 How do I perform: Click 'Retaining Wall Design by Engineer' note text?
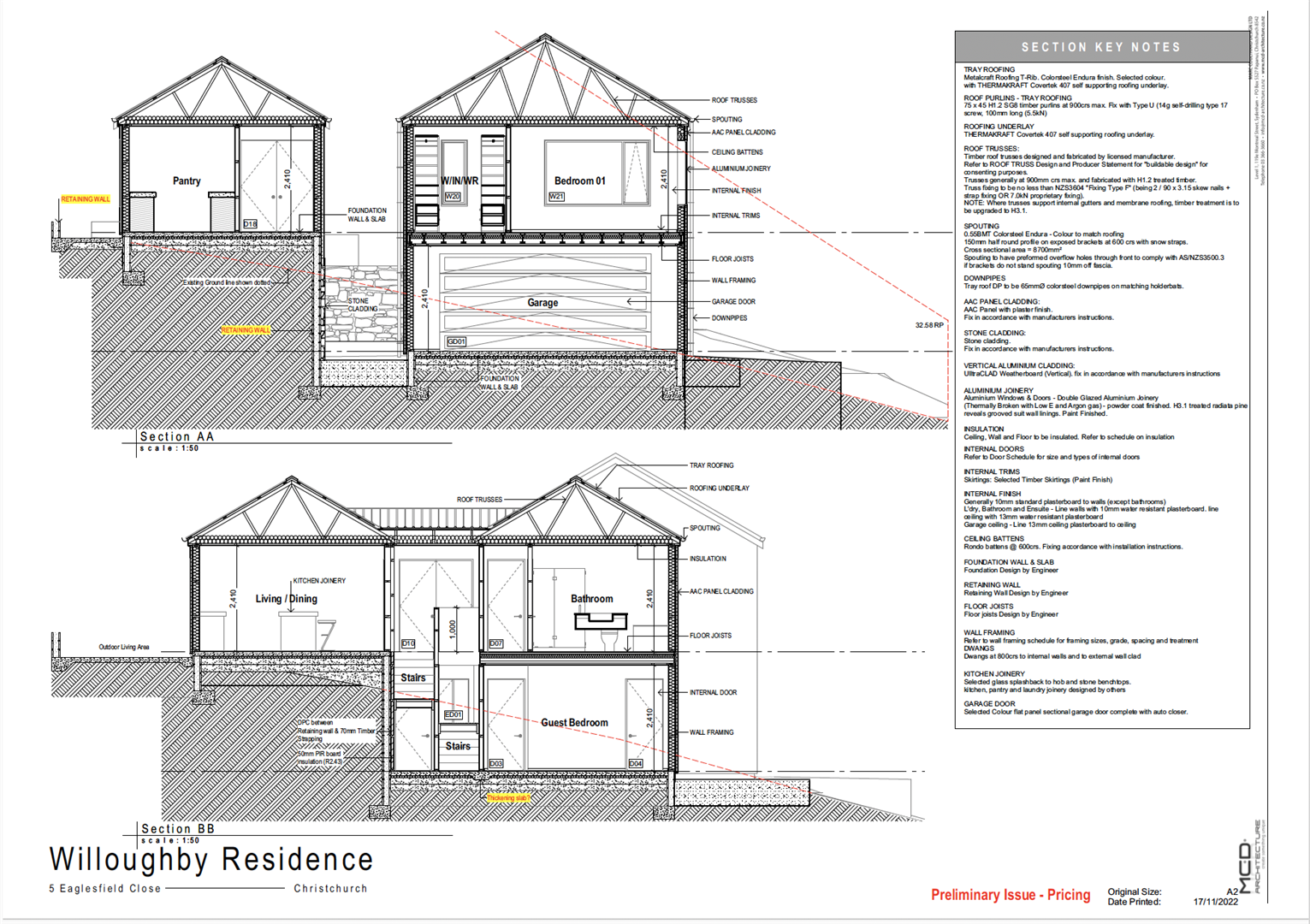tap(1016, 593)
